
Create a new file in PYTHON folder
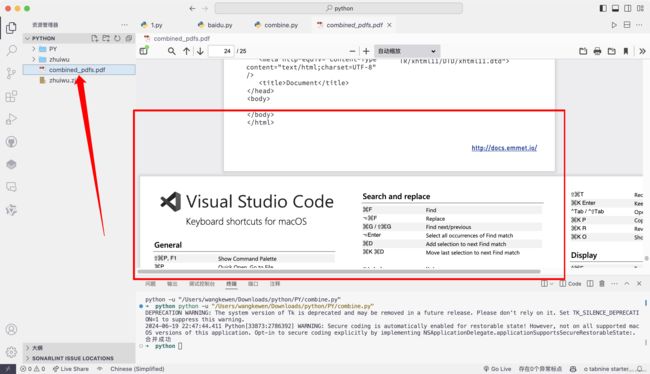click(x=95, y=38)
